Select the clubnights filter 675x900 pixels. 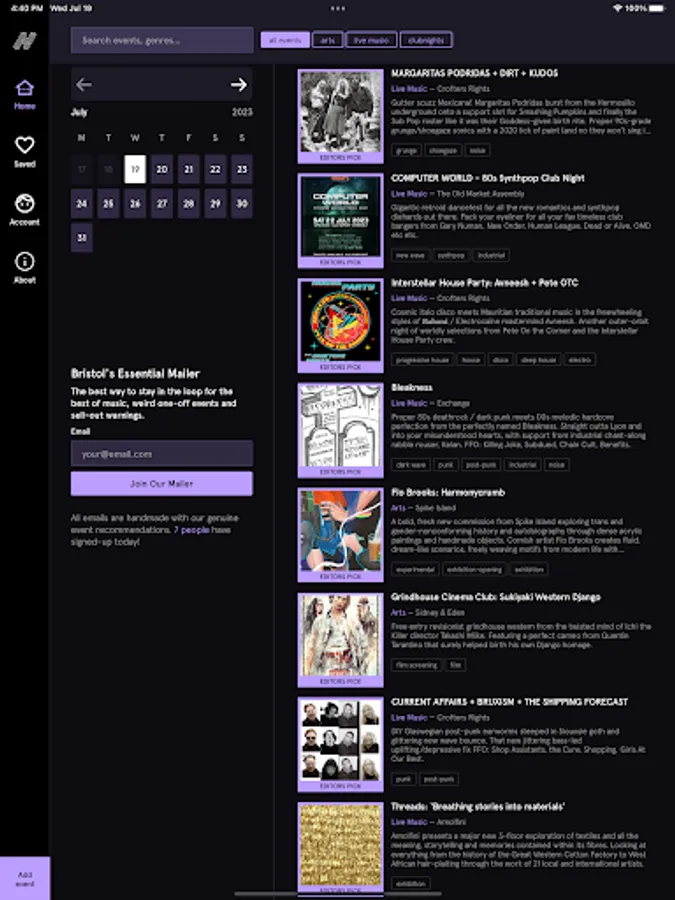click(x=426, y=40)
